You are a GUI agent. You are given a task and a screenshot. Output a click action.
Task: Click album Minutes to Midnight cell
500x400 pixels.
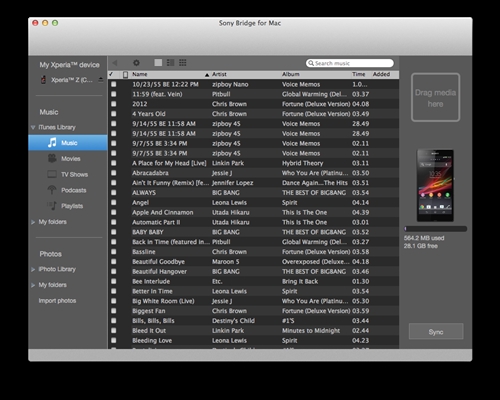[x=311, y=331]
